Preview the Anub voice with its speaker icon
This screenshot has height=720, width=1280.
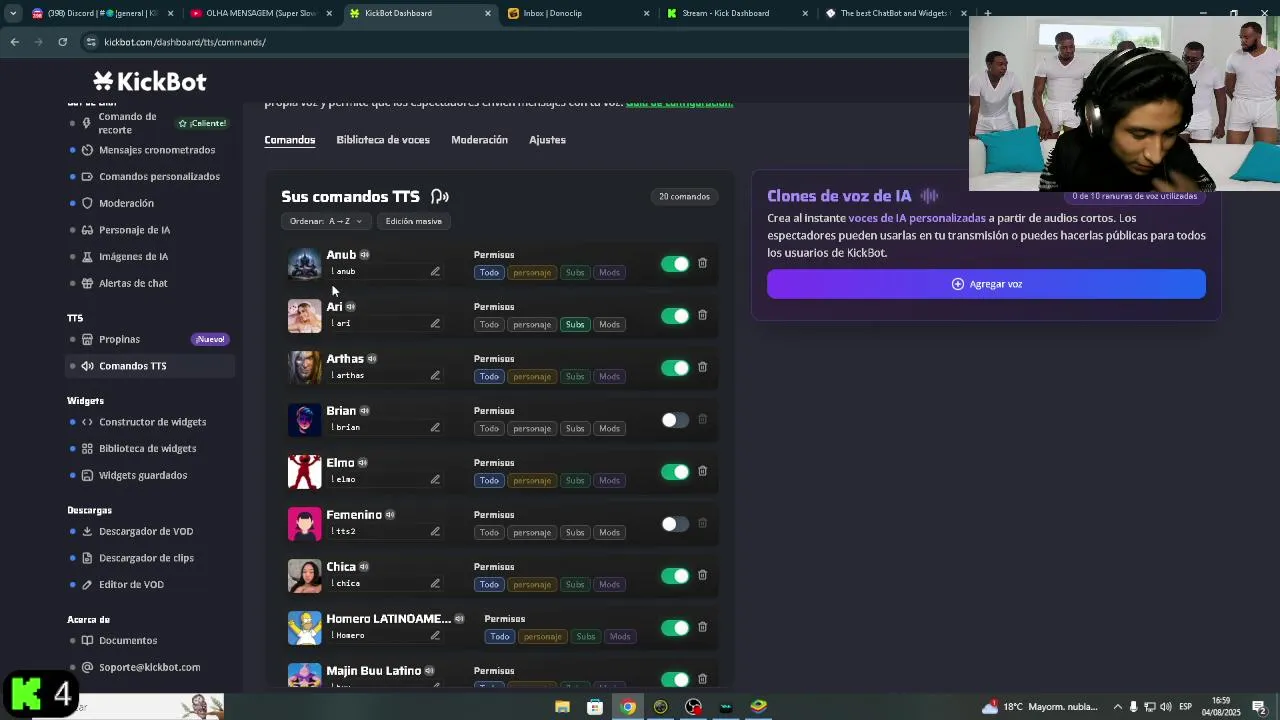[365, 255]
